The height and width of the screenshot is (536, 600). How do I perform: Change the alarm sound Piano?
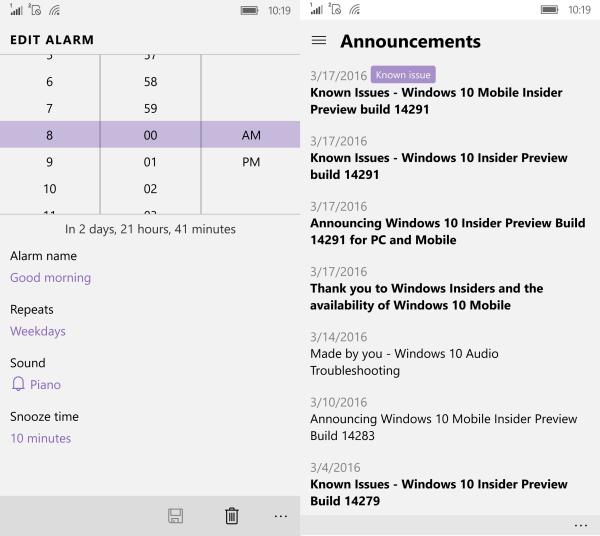(x=45, y=384)
